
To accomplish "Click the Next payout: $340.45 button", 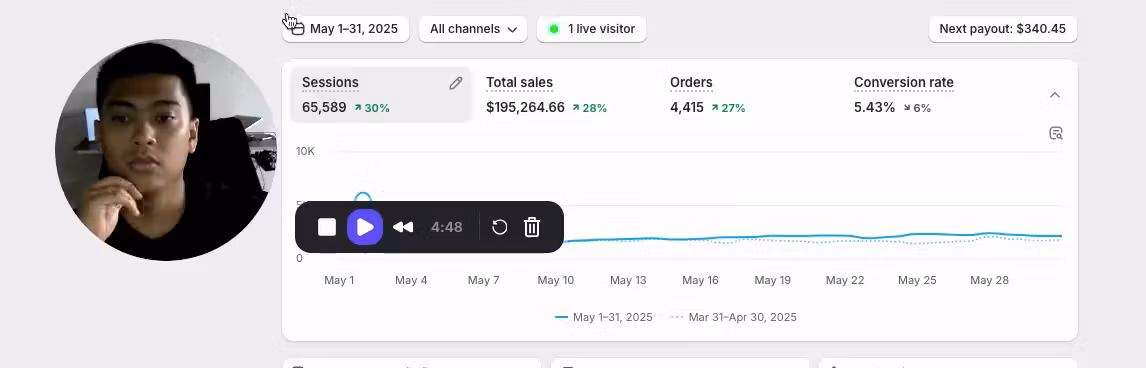I will point(1003,29).
